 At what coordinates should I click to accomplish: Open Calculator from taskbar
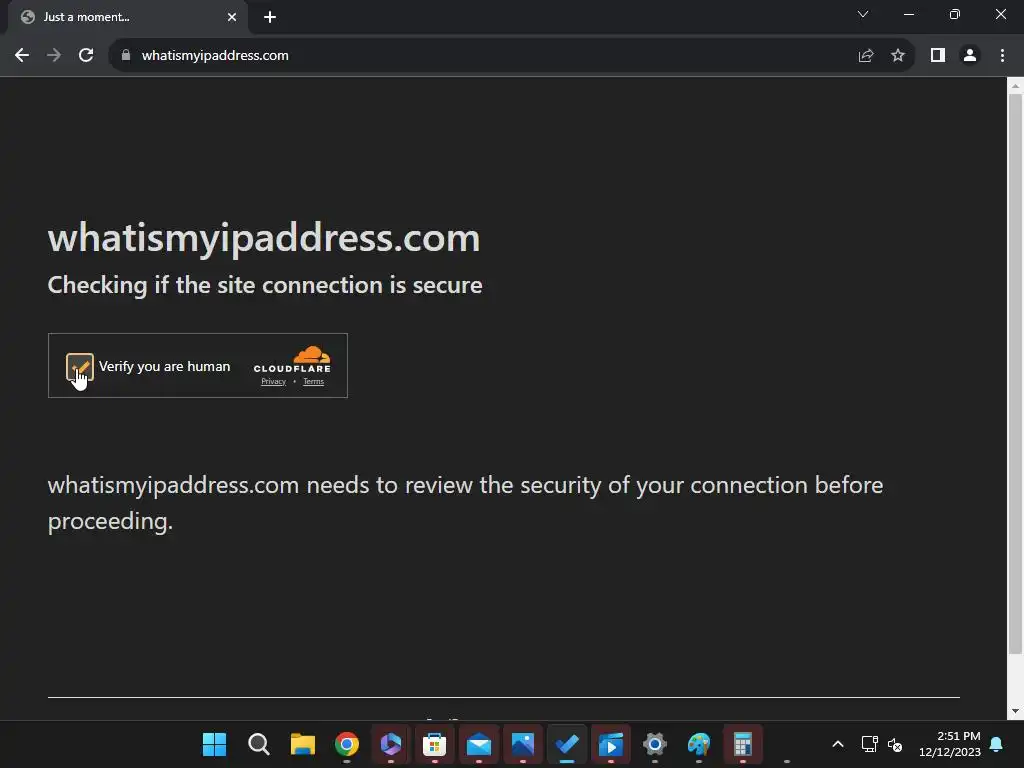(x=743, y=744)
